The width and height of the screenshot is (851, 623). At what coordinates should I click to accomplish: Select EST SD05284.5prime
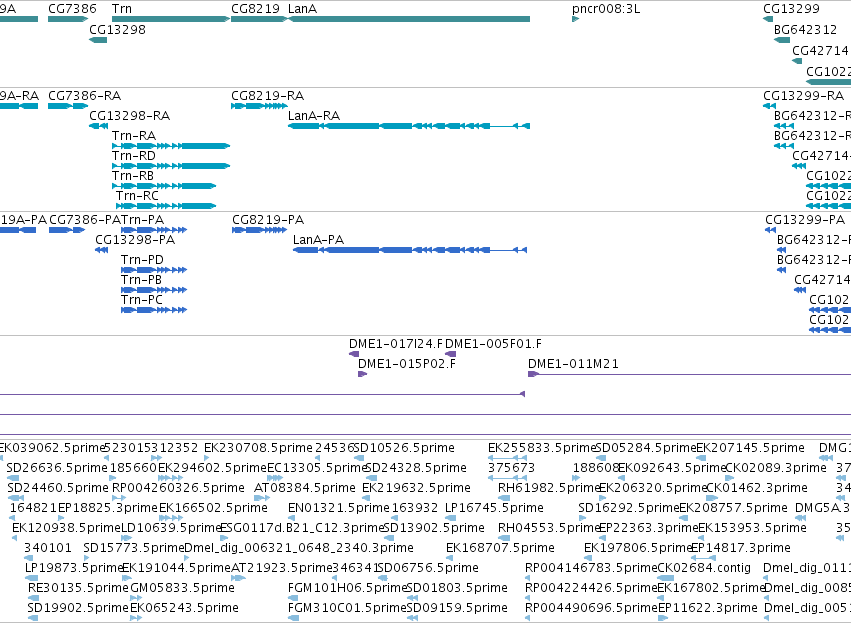(x=646, y=448)
